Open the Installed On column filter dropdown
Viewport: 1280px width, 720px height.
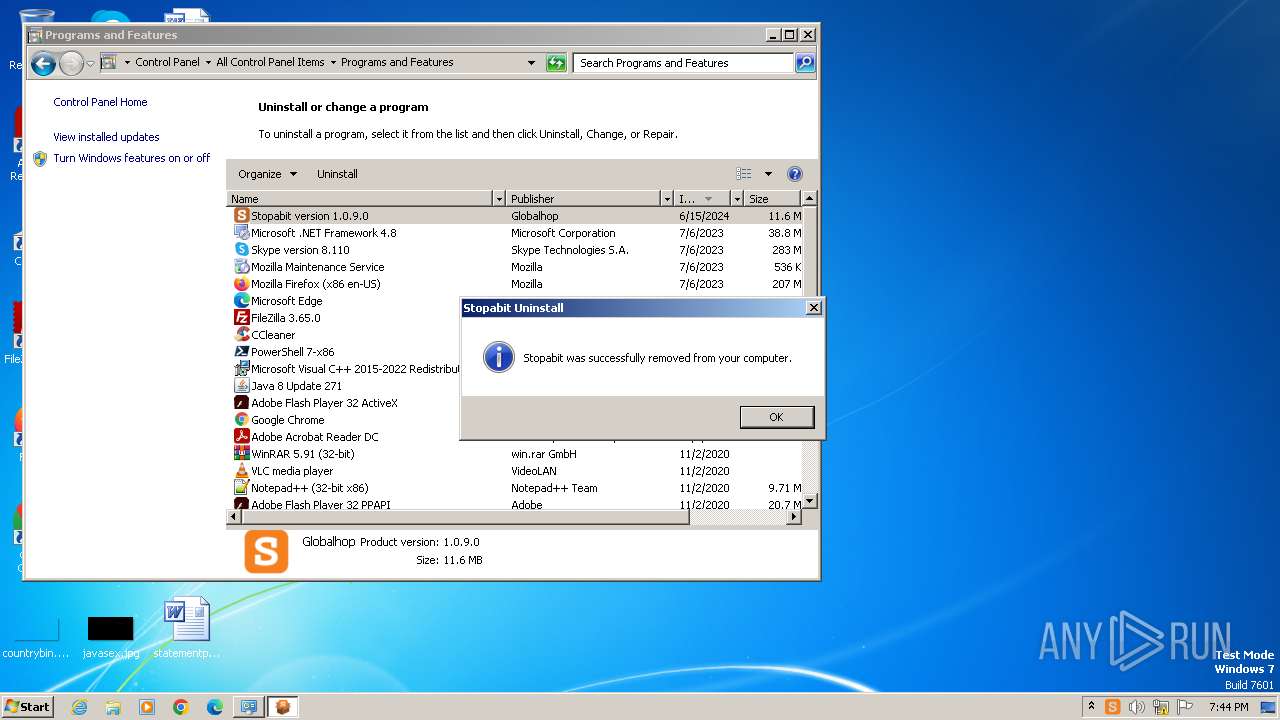pyautogui.click(x=737, y=199)
